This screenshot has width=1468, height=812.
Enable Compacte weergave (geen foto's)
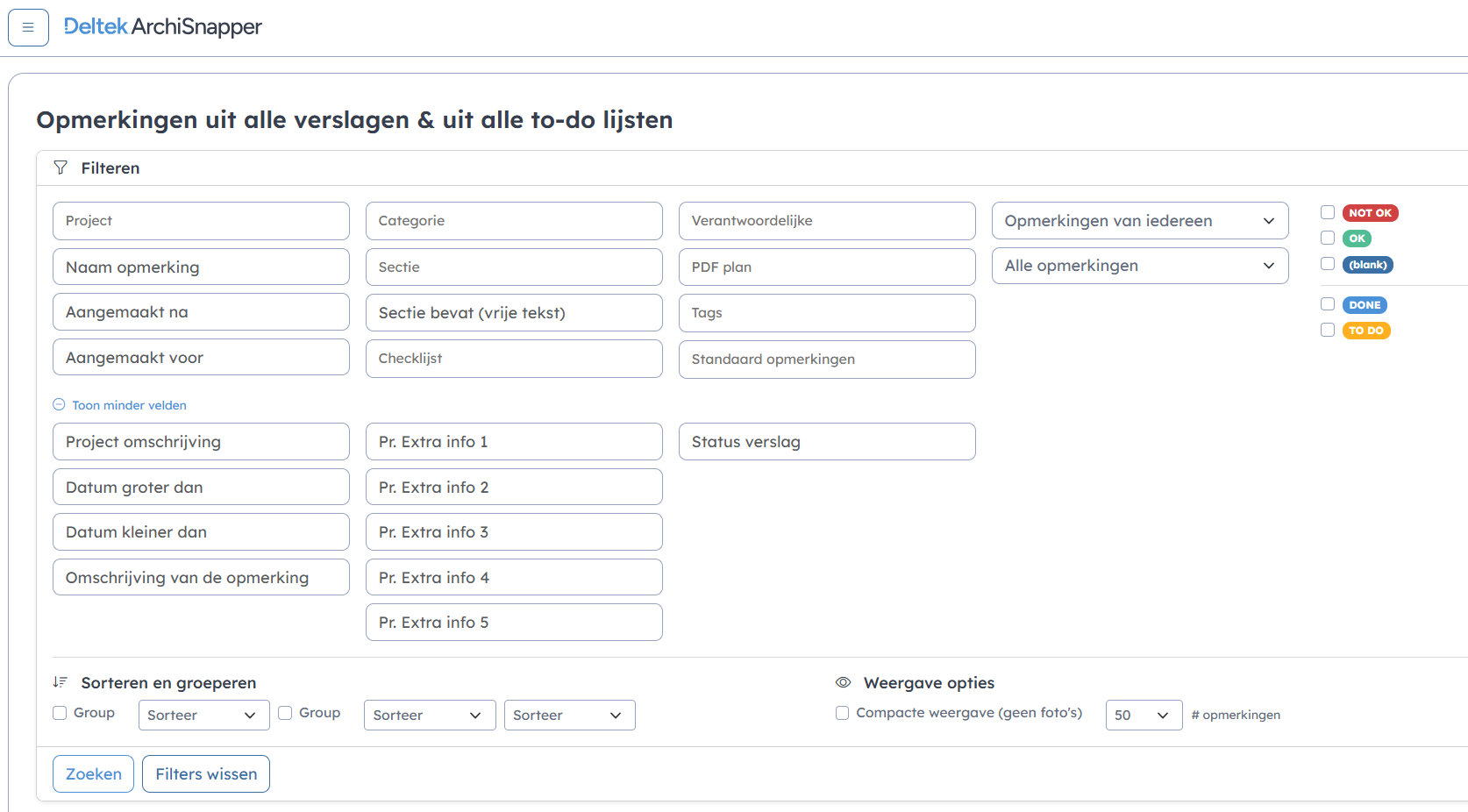click(842, 713)
